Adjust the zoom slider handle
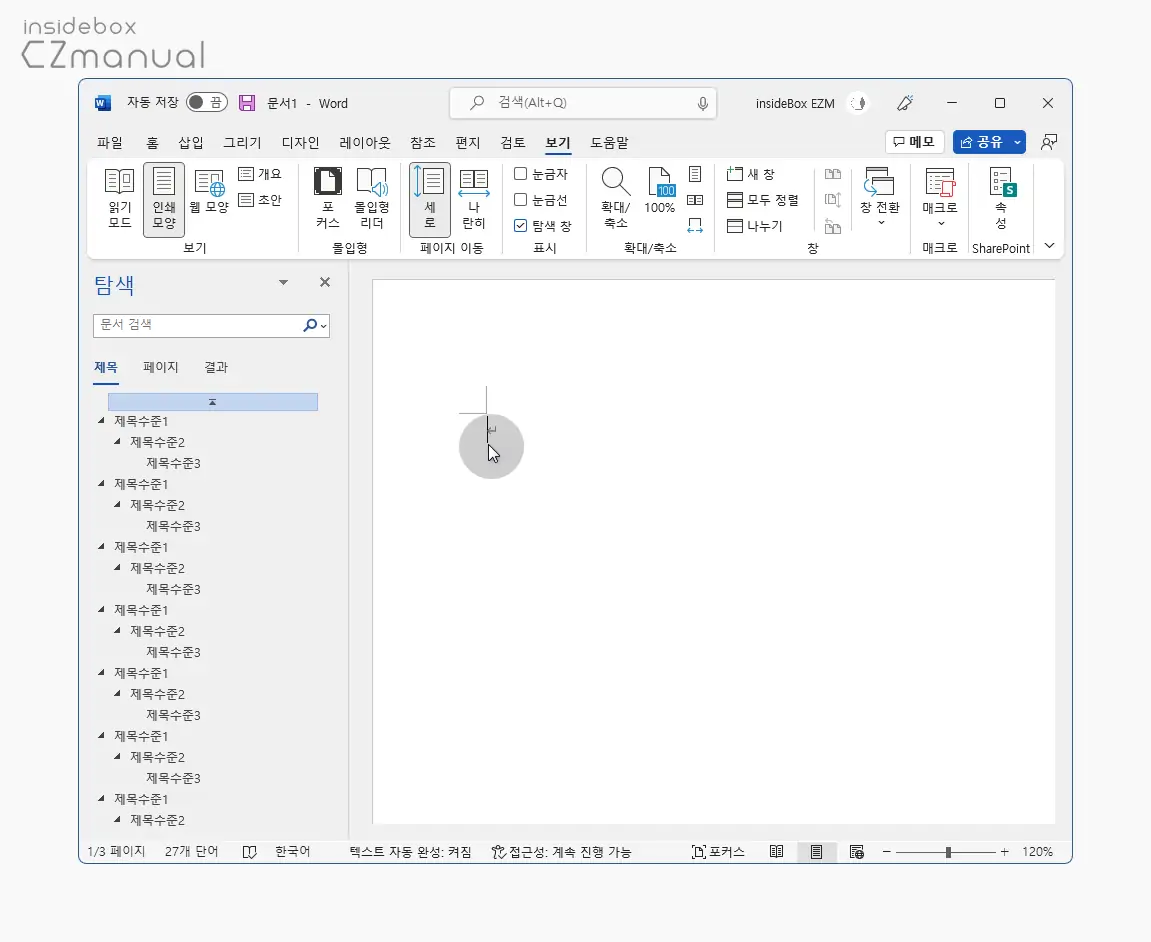This screenshot has width=1151, height=942. coord(948,852)
